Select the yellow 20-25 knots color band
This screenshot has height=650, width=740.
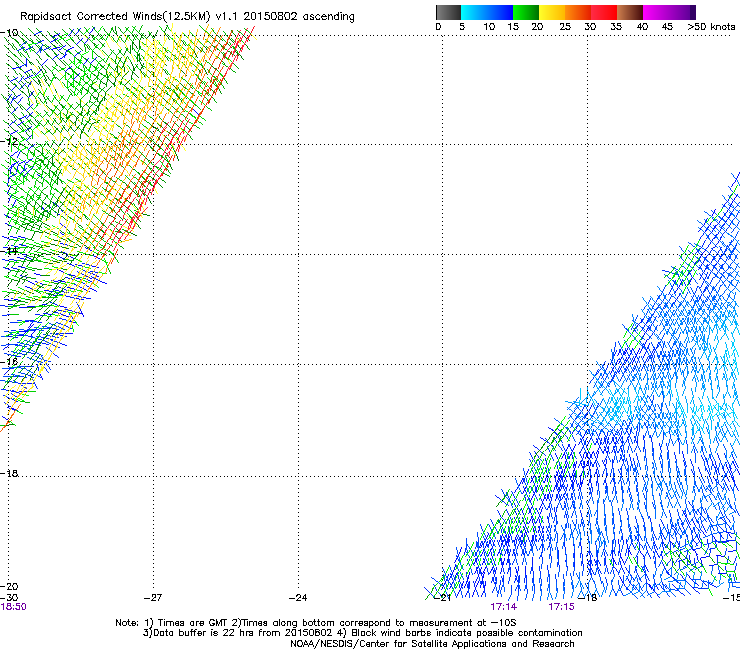point(552,12)
